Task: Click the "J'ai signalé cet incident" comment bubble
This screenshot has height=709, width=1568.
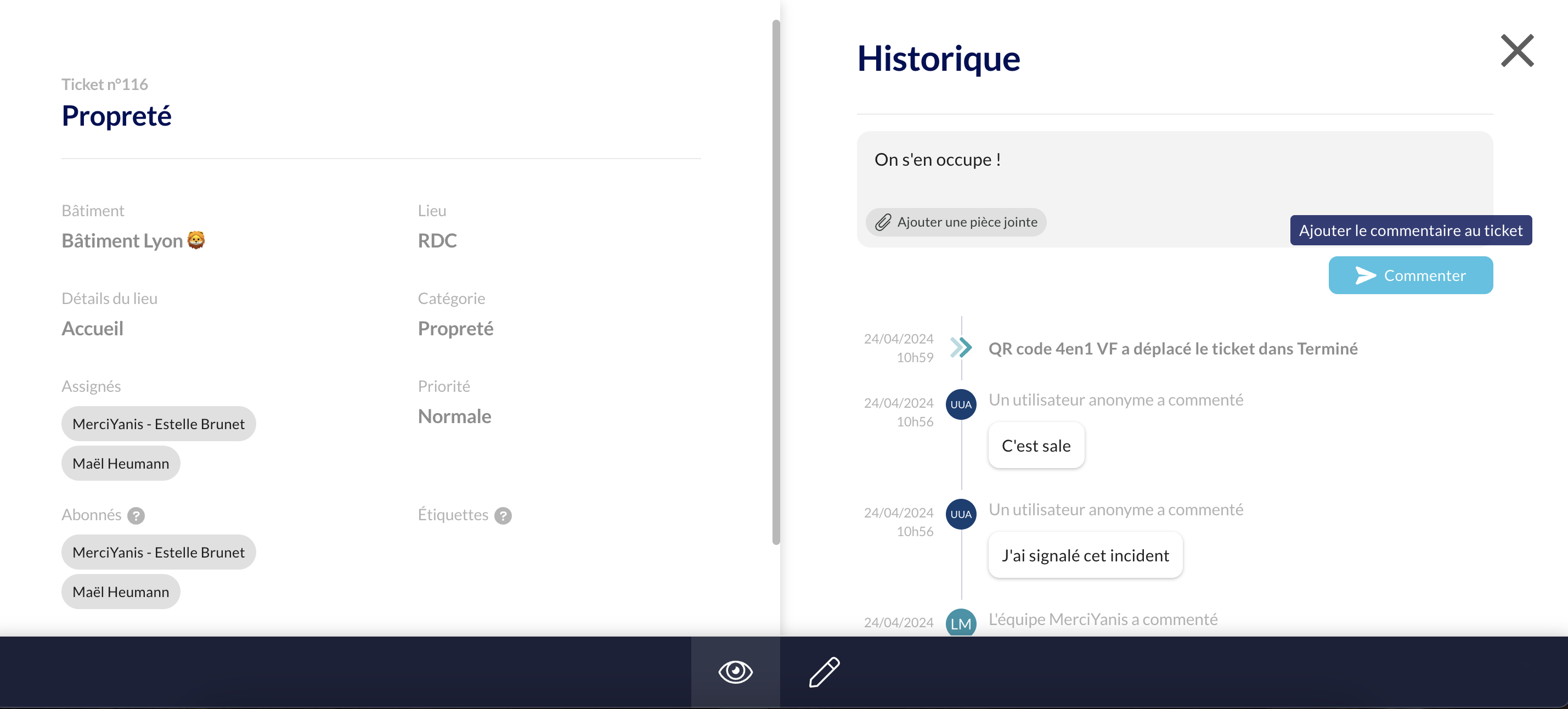Action: coord(1085,555)
